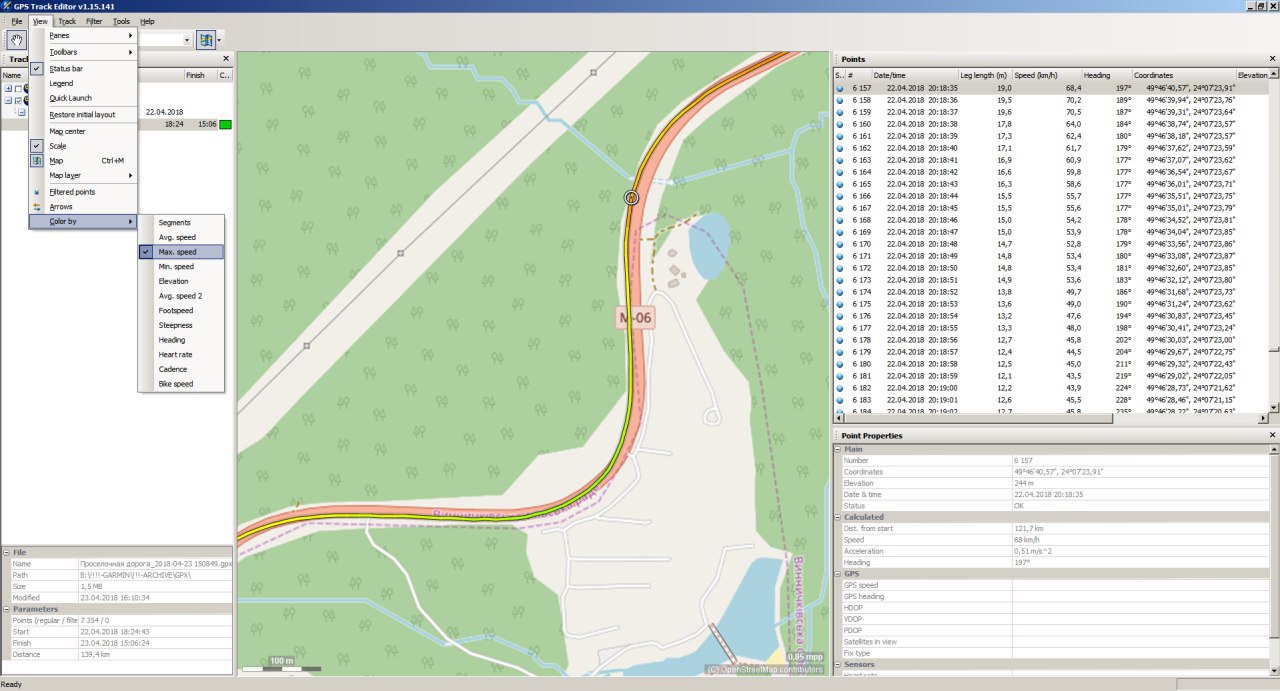Image resolution: width=1280 pixels, height=691 pixels.
Task: Choose Restore initial layout
Action: 83,114
